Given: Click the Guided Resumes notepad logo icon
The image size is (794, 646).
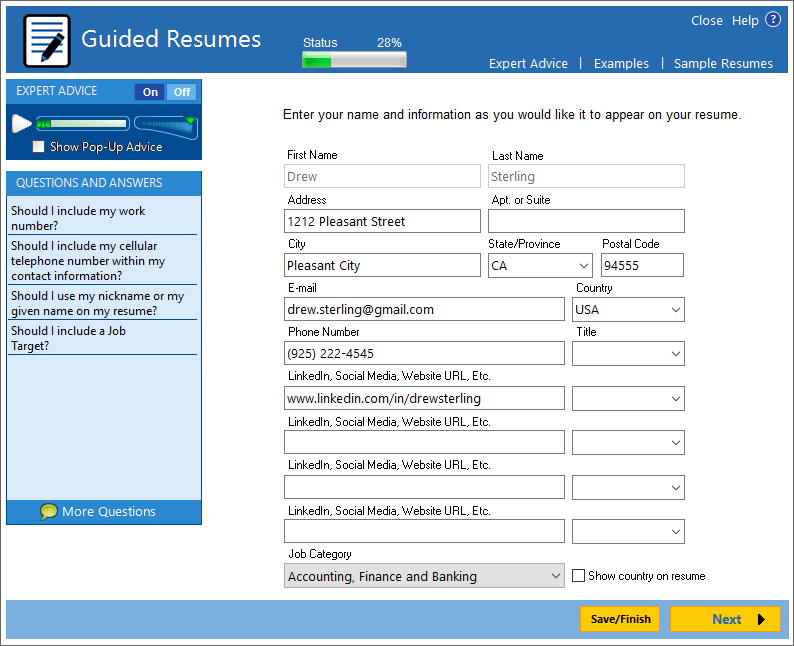Looking at the screenshot, I should [46, 41].
